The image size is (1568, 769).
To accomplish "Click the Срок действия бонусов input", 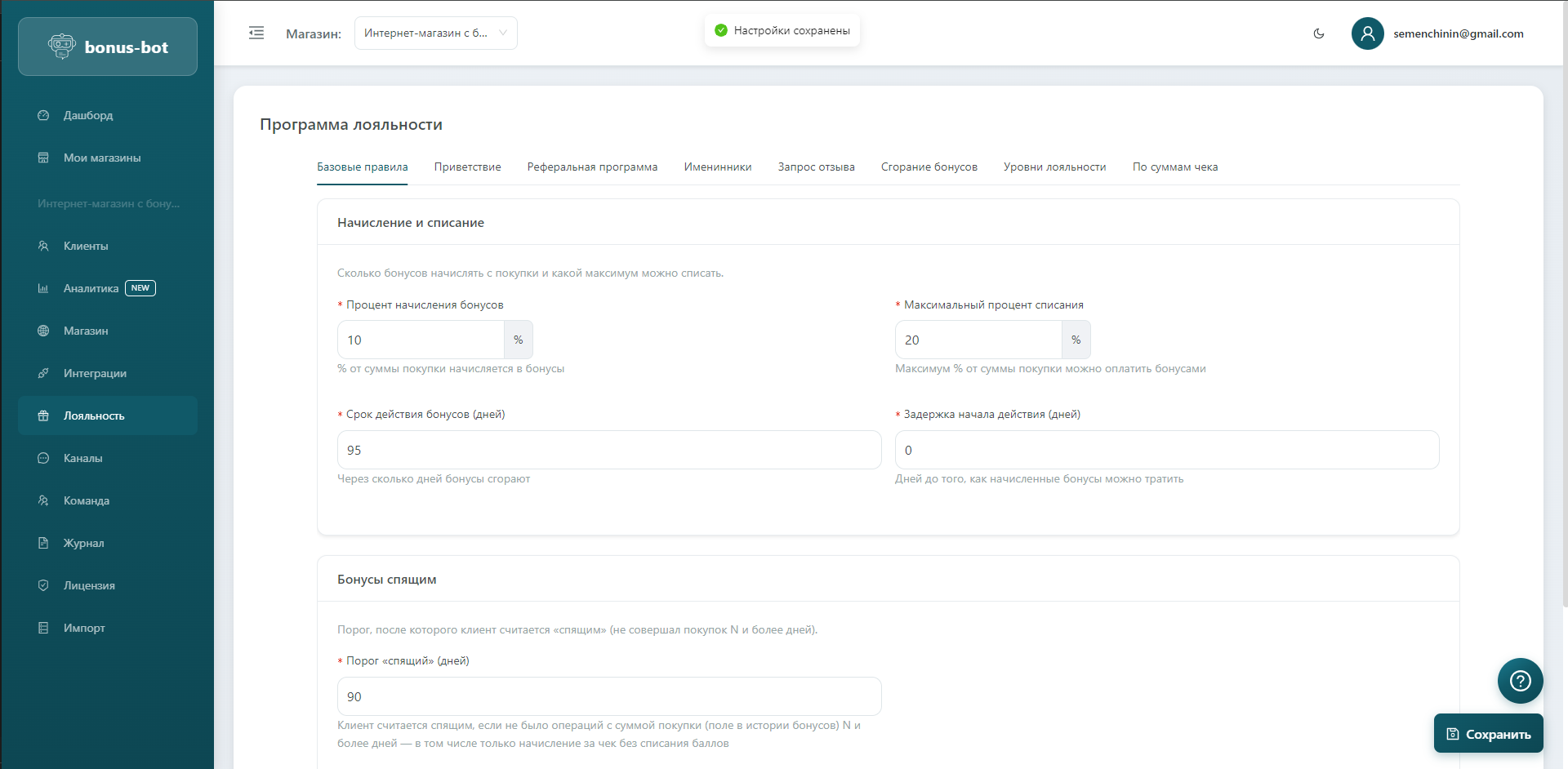I will (608, 450).
